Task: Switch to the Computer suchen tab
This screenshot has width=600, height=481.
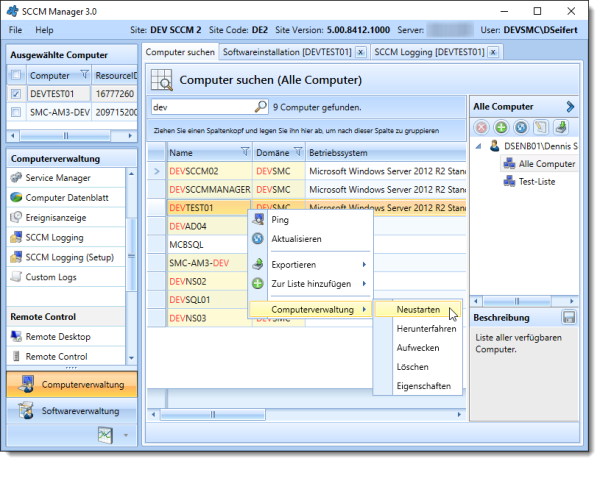Action: point(180,52)
